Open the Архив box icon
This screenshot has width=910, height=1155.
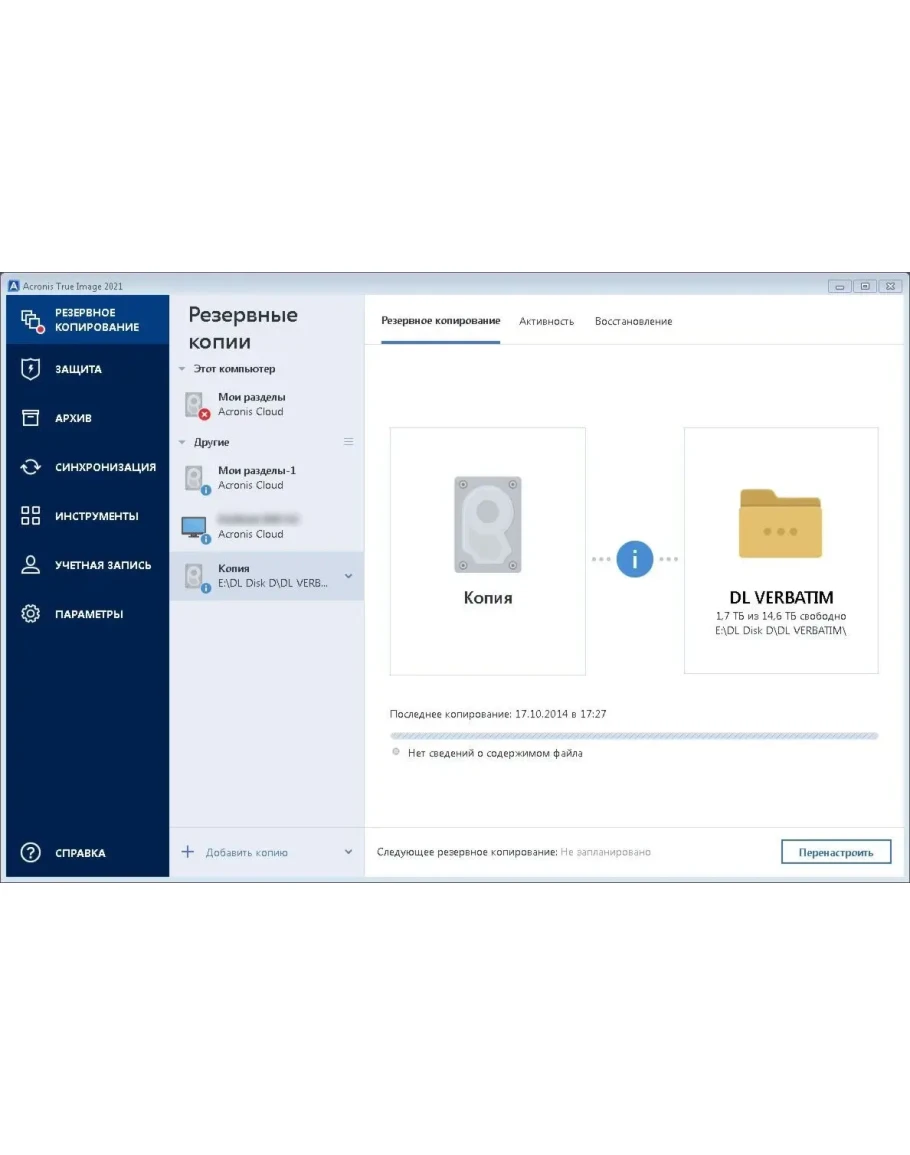pyautogui.click(x=31, y=418)
